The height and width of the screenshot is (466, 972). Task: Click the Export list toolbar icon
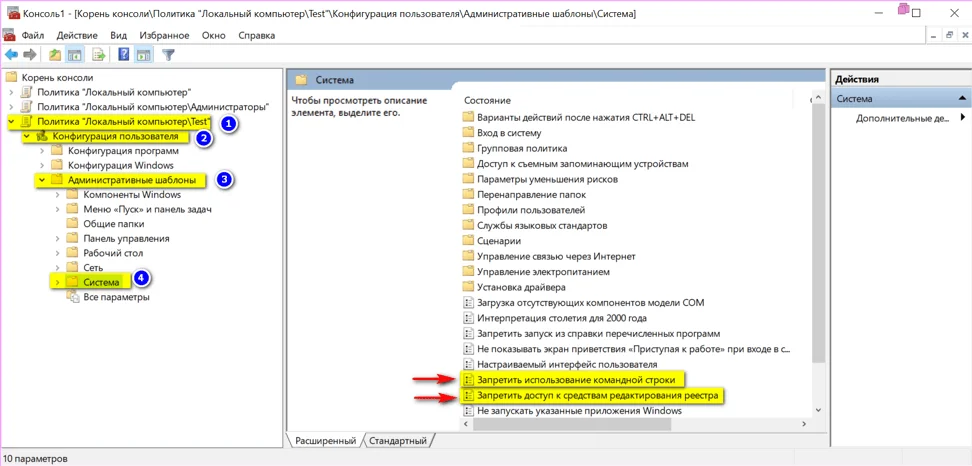point(99,55)
